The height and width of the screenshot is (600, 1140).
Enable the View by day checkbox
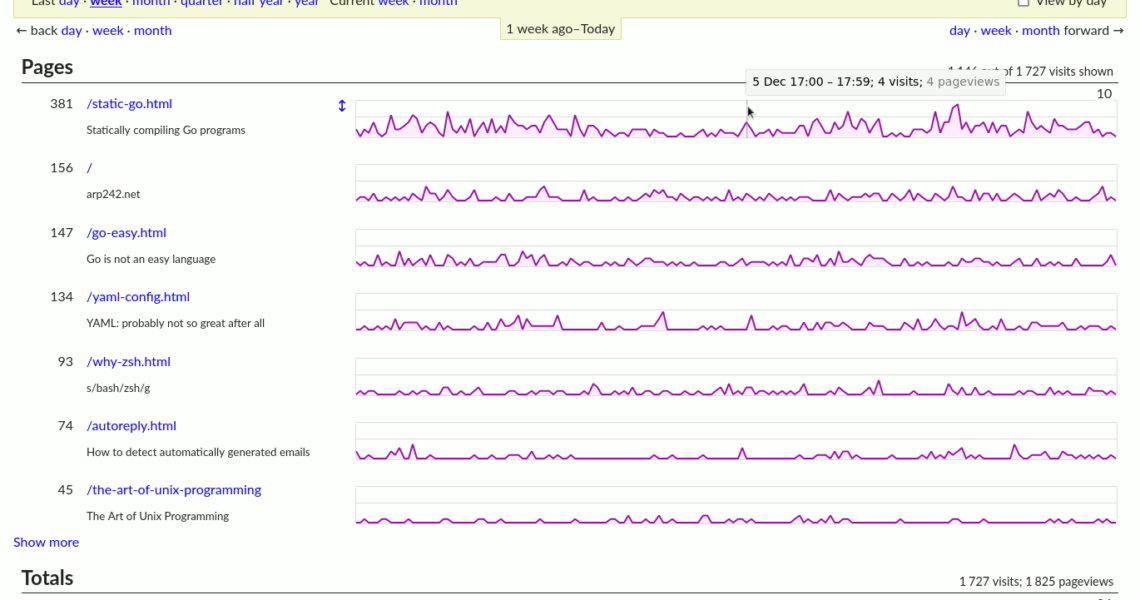tap(1023, 3)
